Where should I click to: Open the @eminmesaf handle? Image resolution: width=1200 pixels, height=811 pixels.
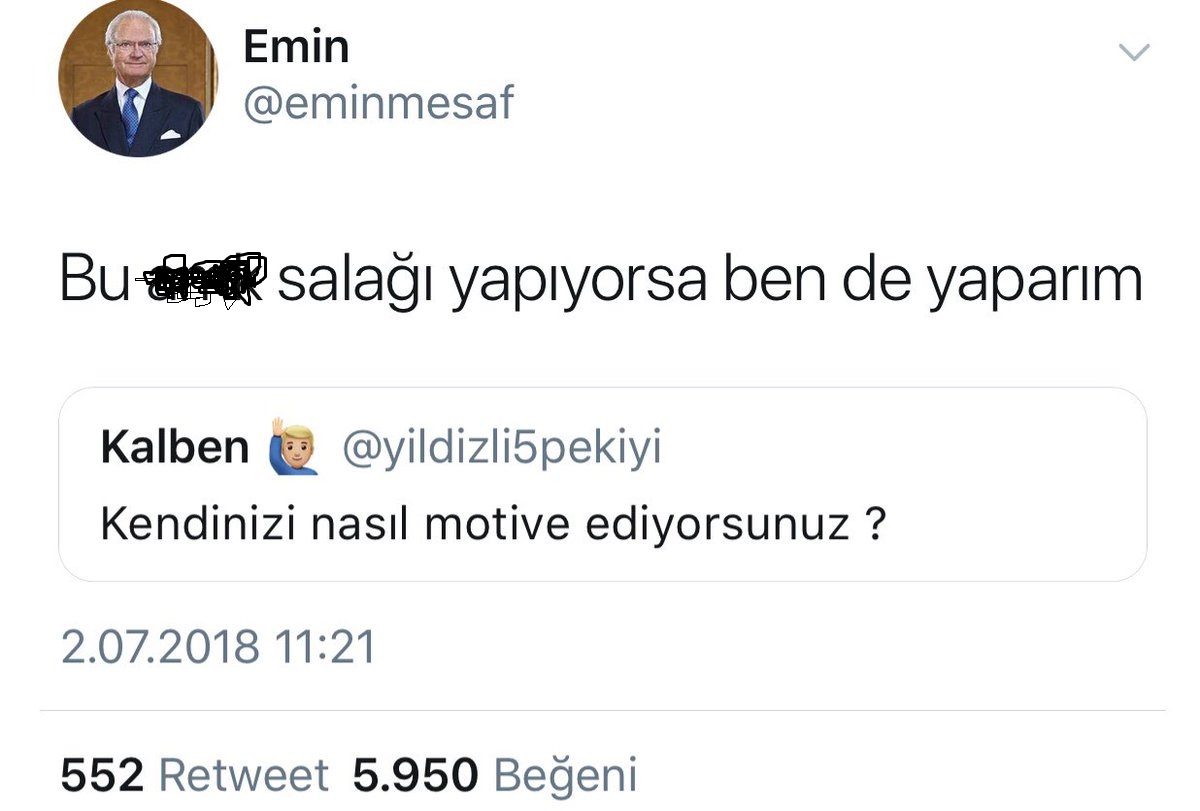click(x=378, y=104)
